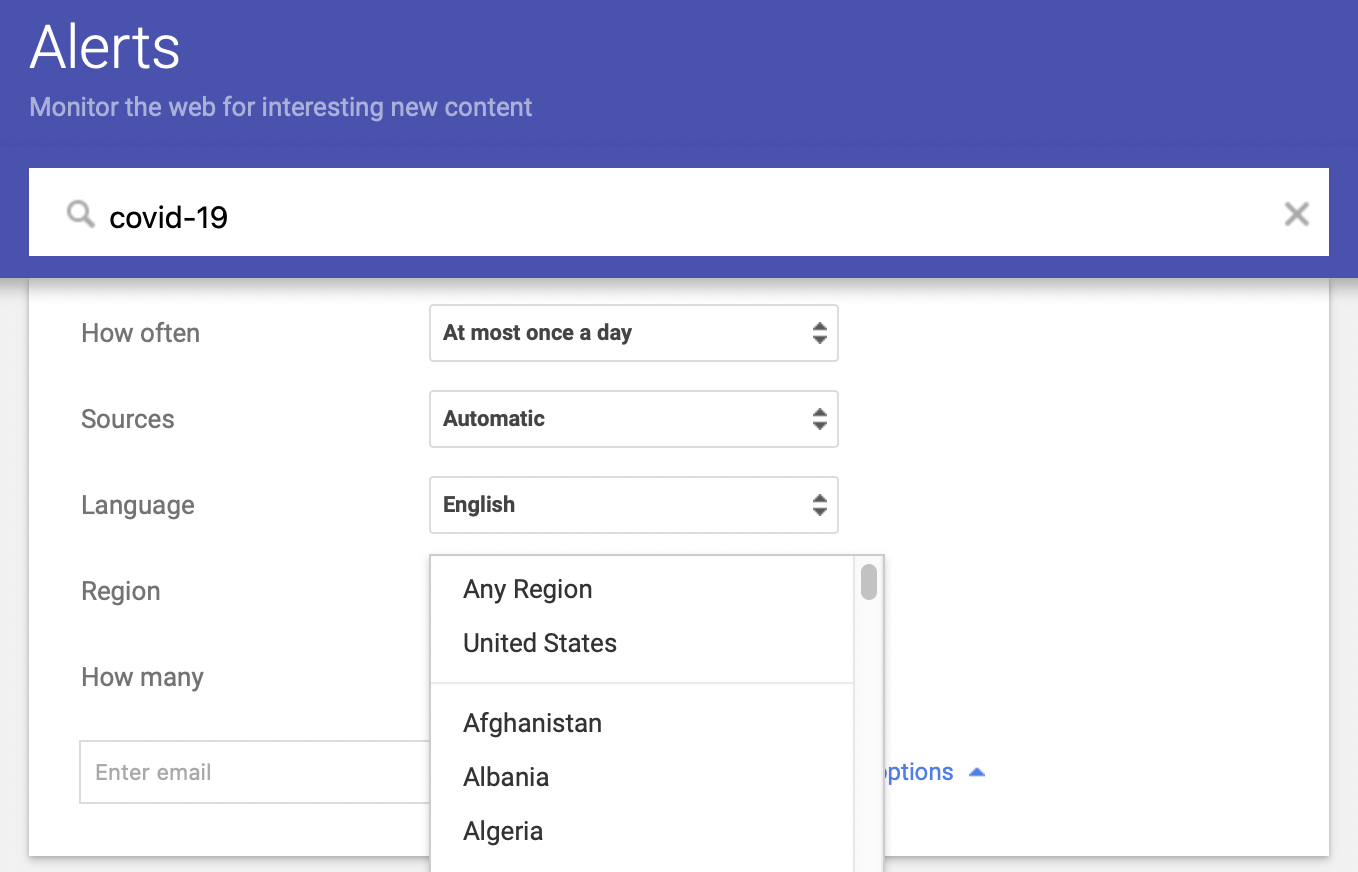Pick 'Afghanistan' from the region list
Image resolution: width=1358 pixels, height=872 pixels.
pyautogui.click(x=532, y=723)
